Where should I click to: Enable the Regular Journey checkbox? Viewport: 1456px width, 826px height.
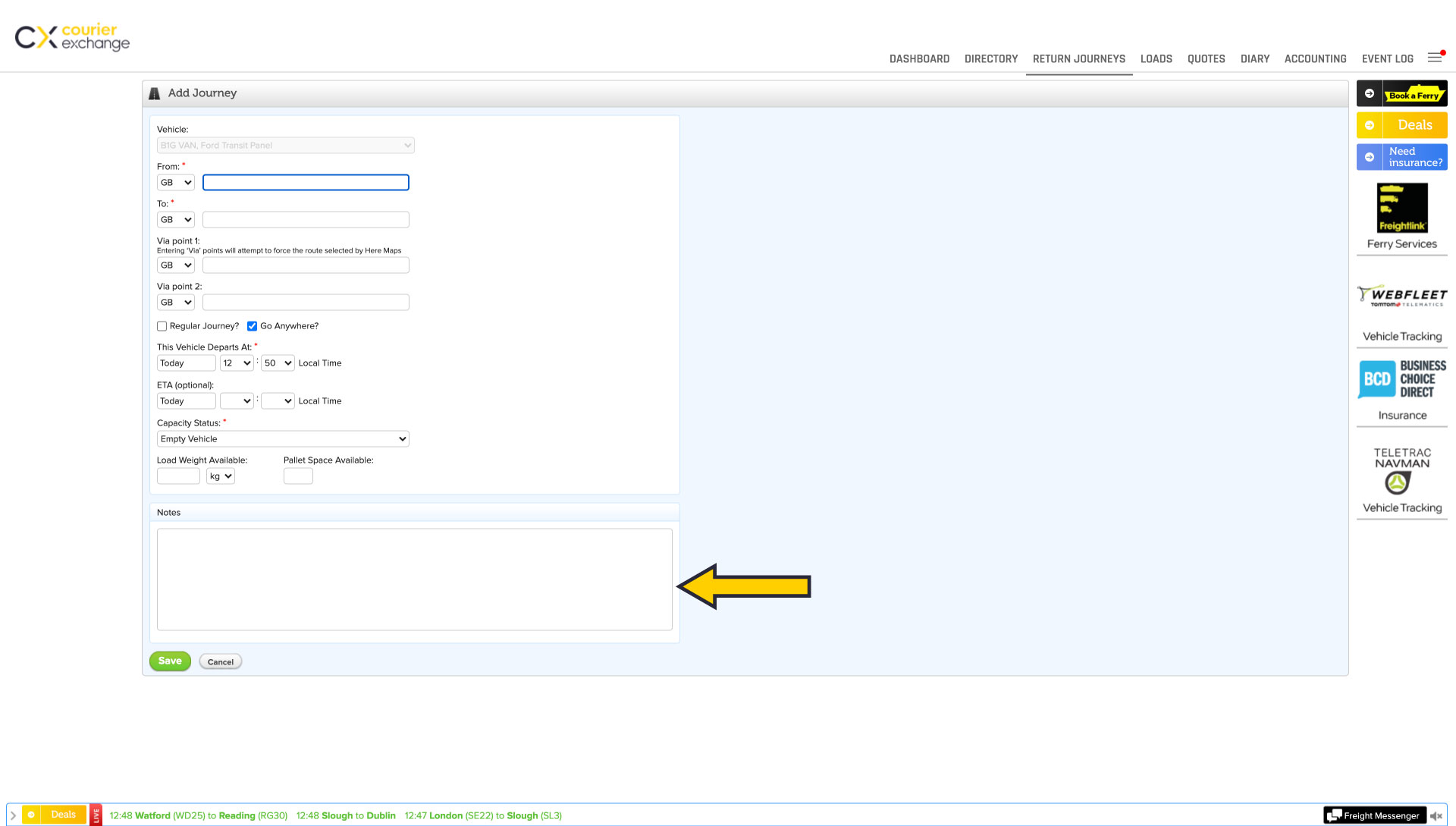tap(162, 326)
